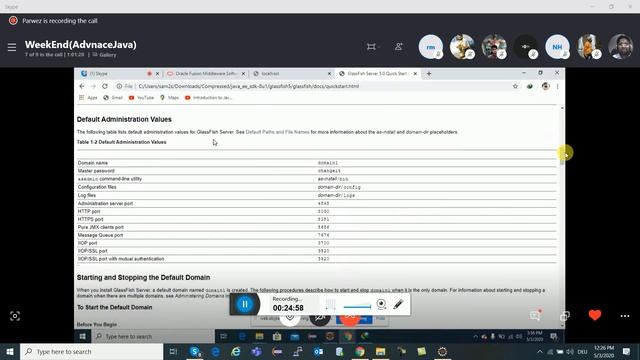
Task: Select the NH participant avatar
Action: (x=558, y=47)
